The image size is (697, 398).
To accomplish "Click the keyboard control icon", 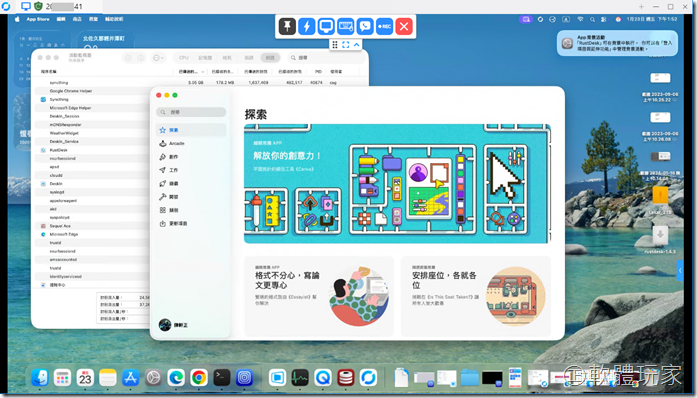I will (x=346, y=26).
